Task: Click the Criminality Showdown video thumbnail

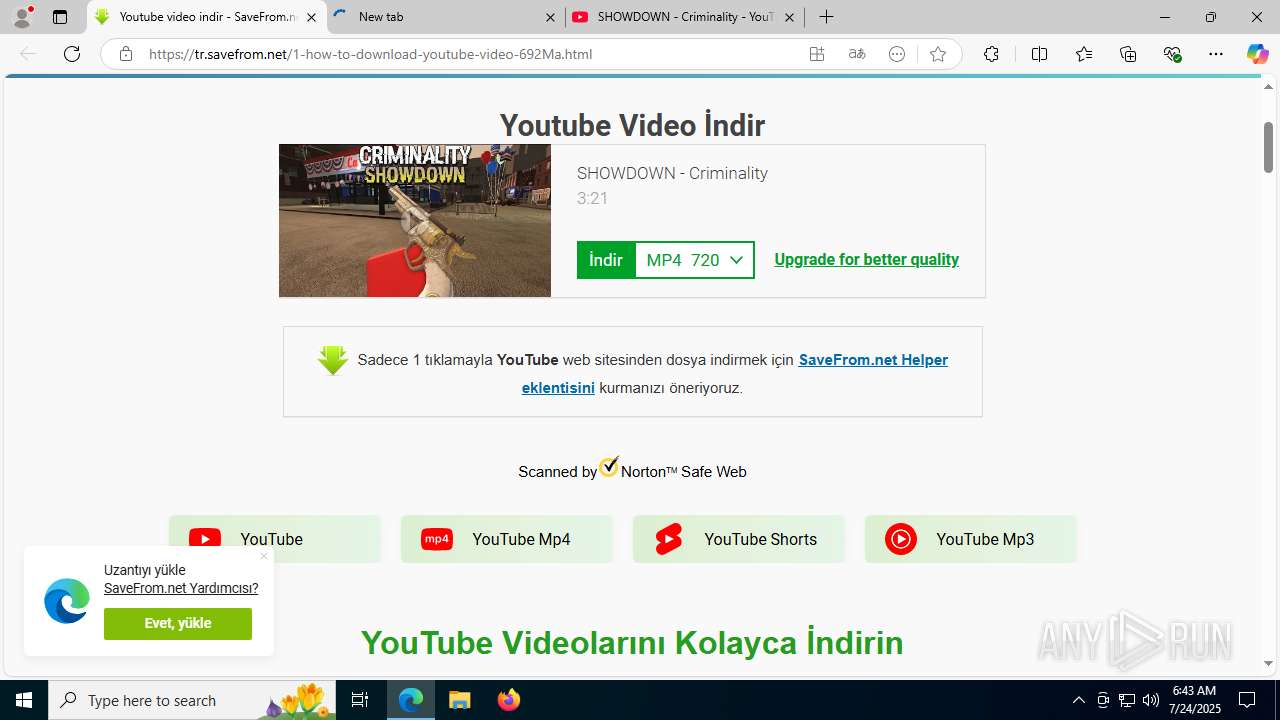Action: 415,221
